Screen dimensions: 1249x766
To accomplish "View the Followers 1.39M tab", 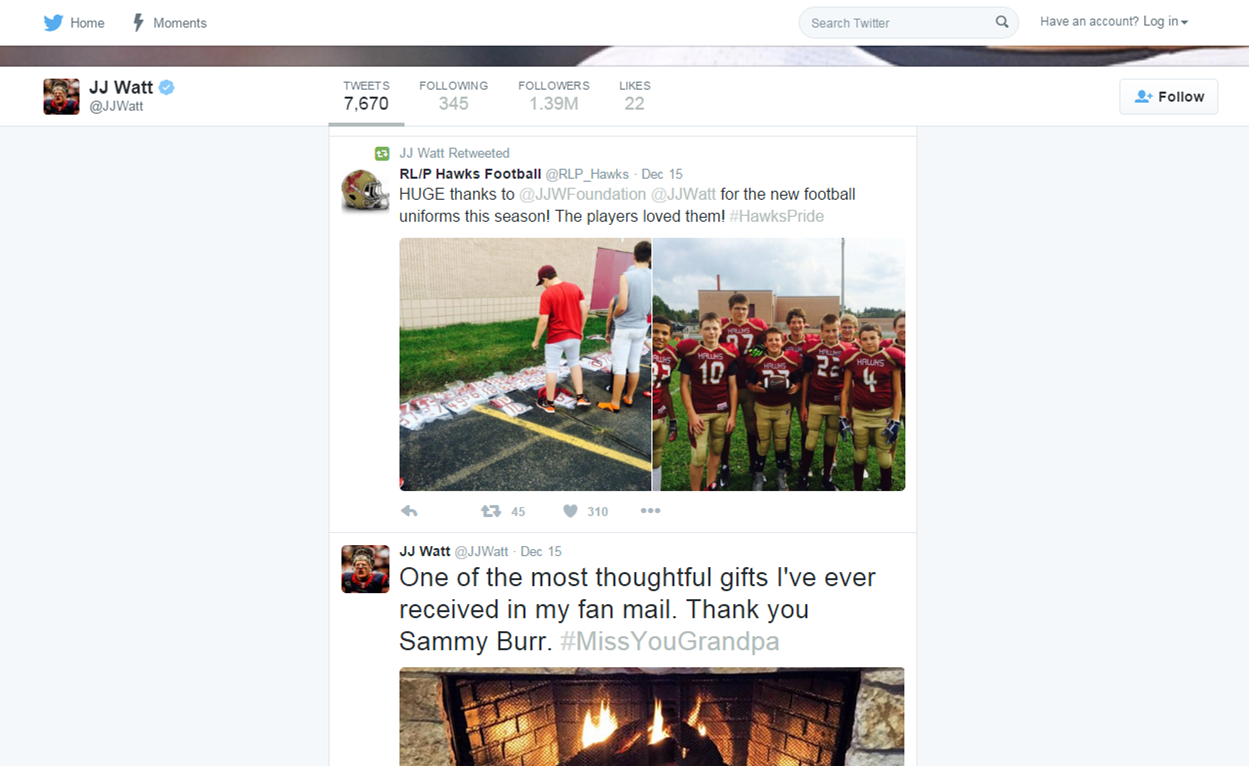I will [554, 96].
